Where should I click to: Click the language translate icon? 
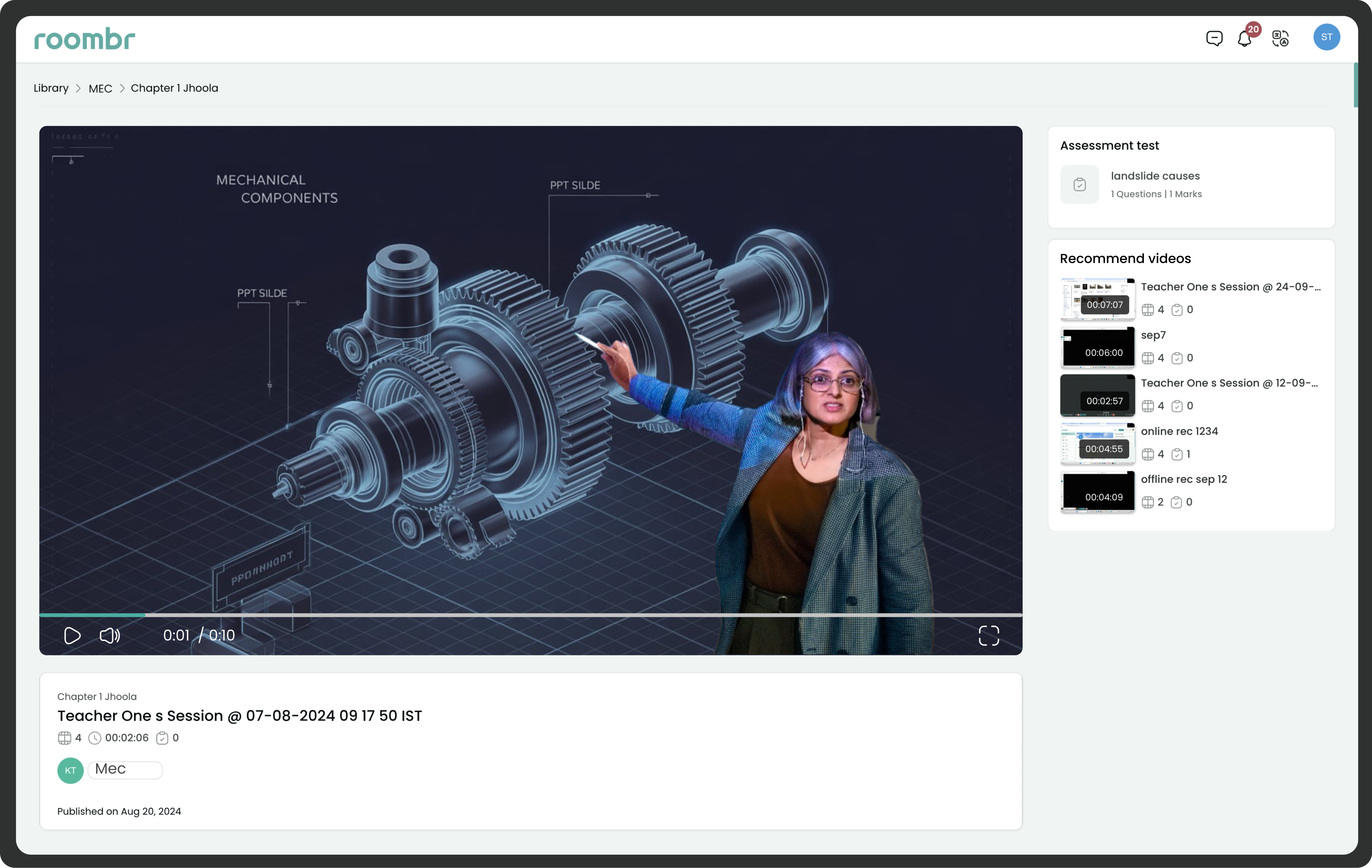tap(1280, 38)
